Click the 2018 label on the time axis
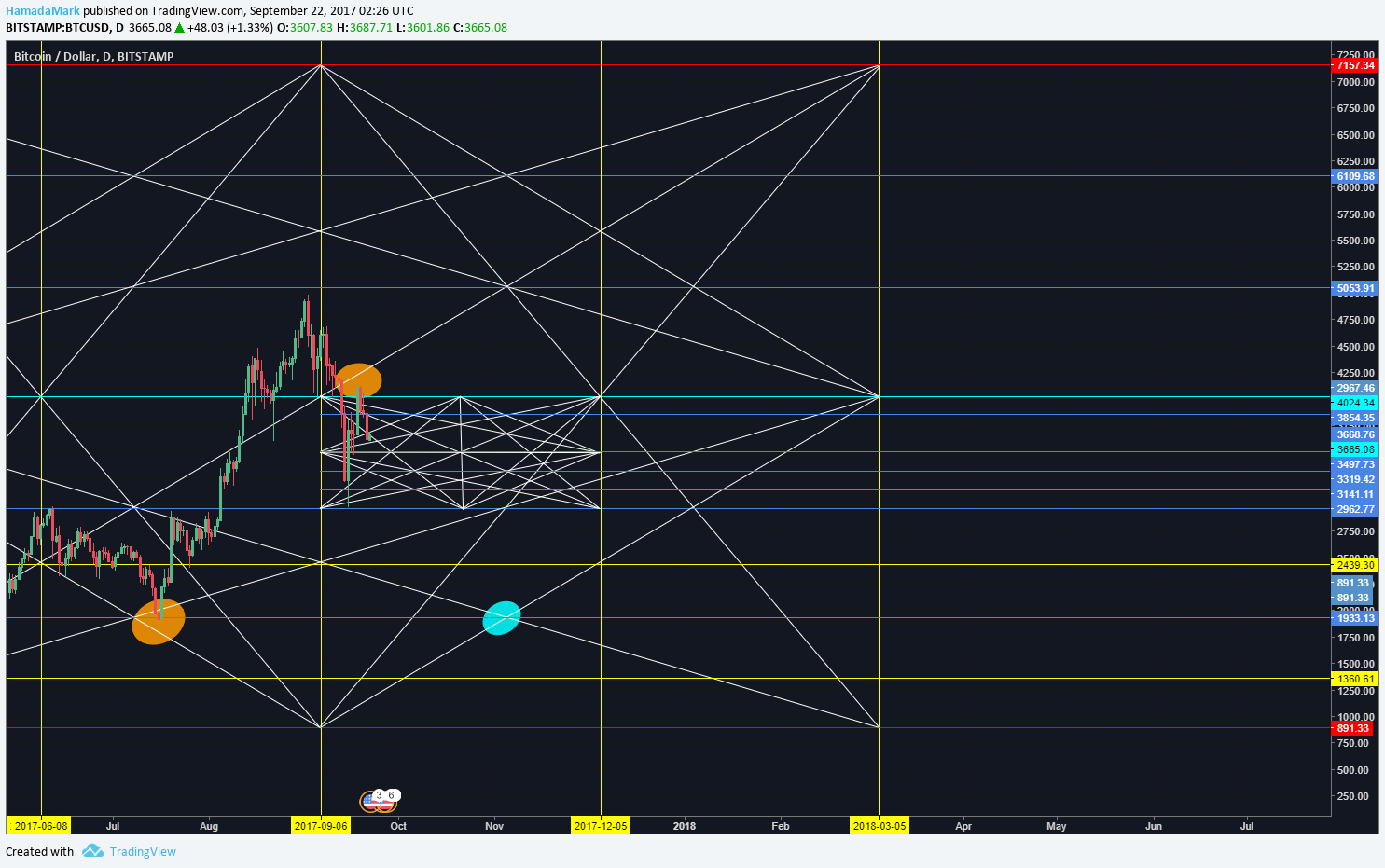Screen dimensions: 1385x868 (x=685, y=826)
